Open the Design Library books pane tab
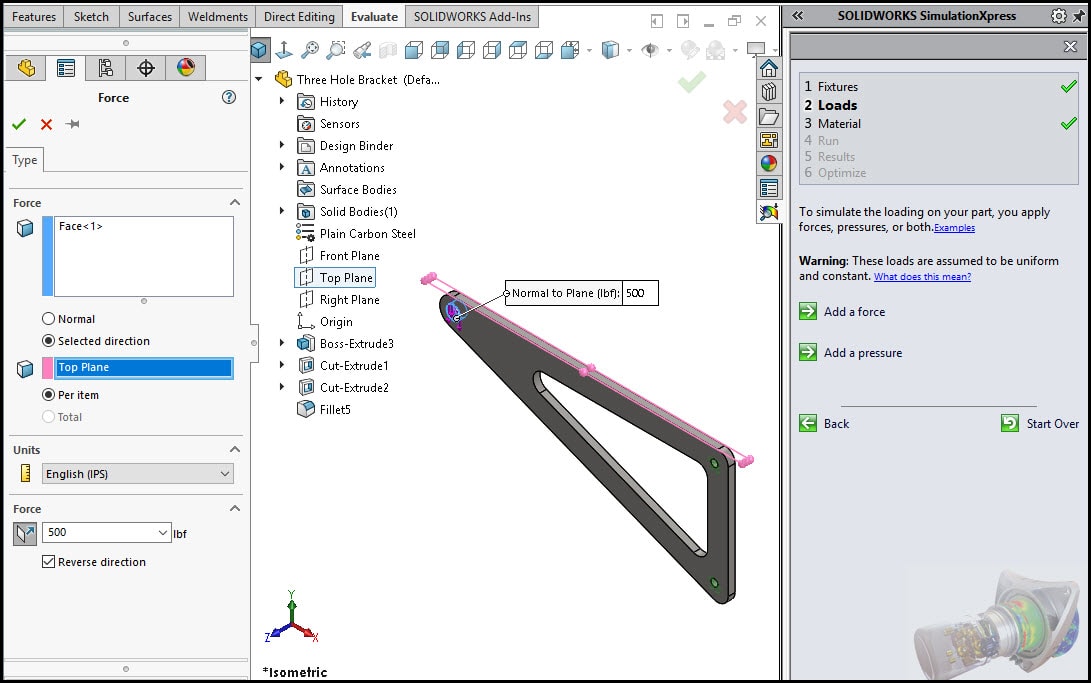Viewport: 1091px width, 683px height. [769, 92]
